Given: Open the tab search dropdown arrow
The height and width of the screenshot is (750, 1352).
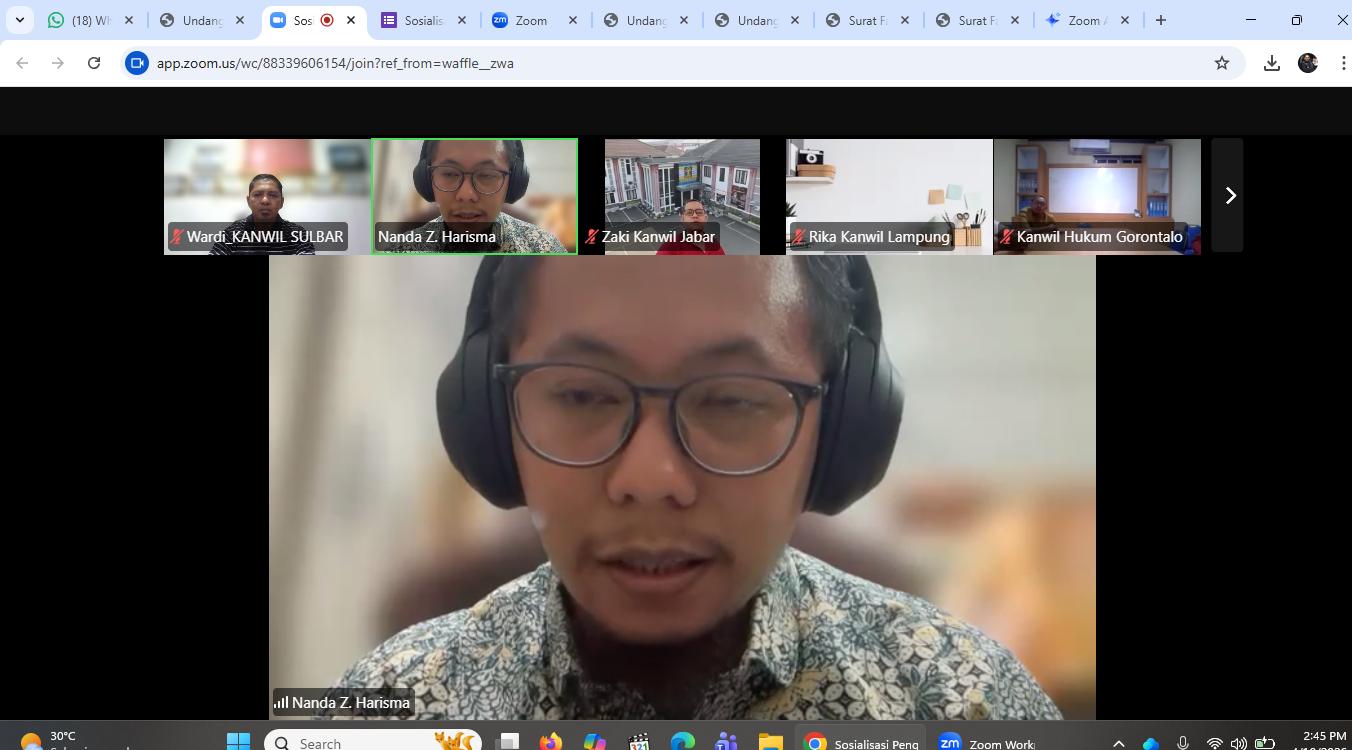Looking at the screenshot, I should pyautogui.click(x=19, y=20).
